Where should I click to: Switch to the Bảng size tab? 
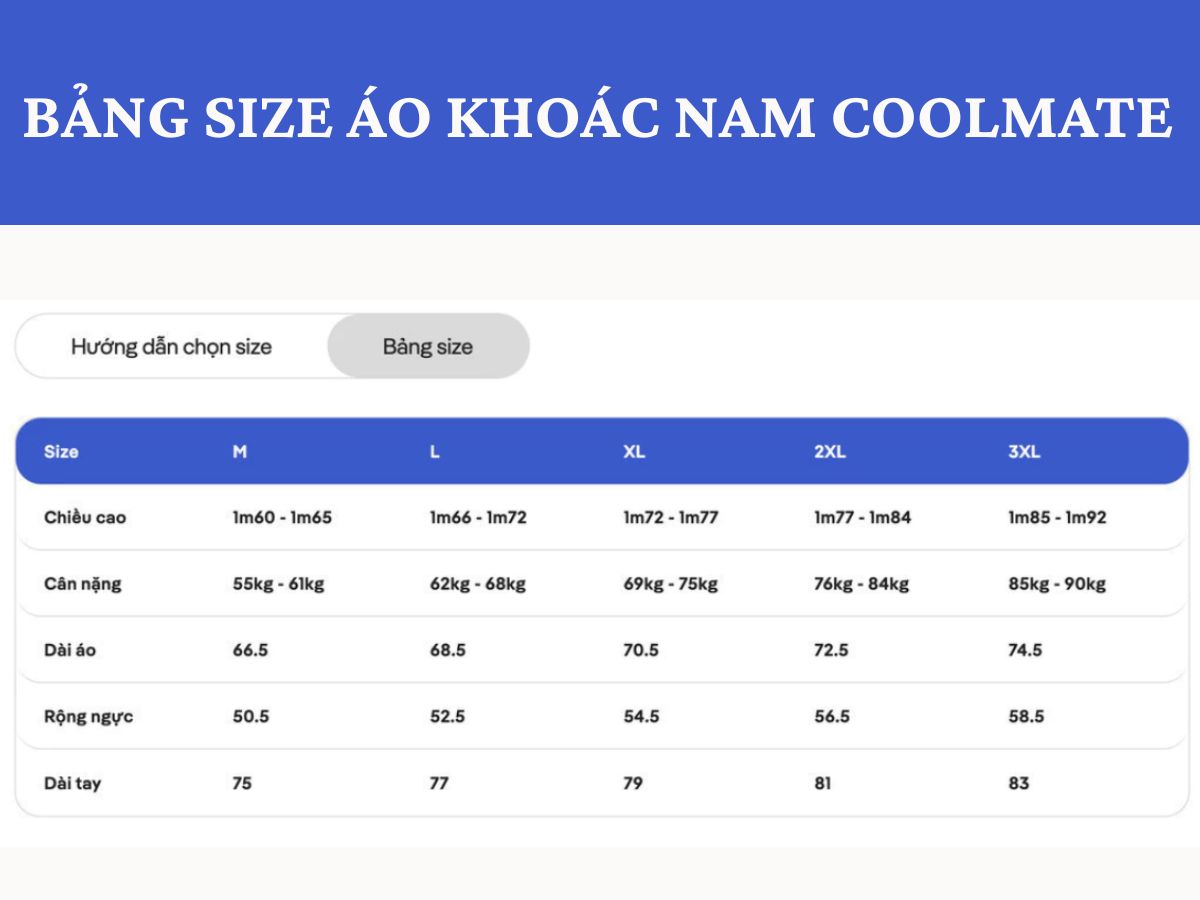pyautogui.click(x=427, y=346)
